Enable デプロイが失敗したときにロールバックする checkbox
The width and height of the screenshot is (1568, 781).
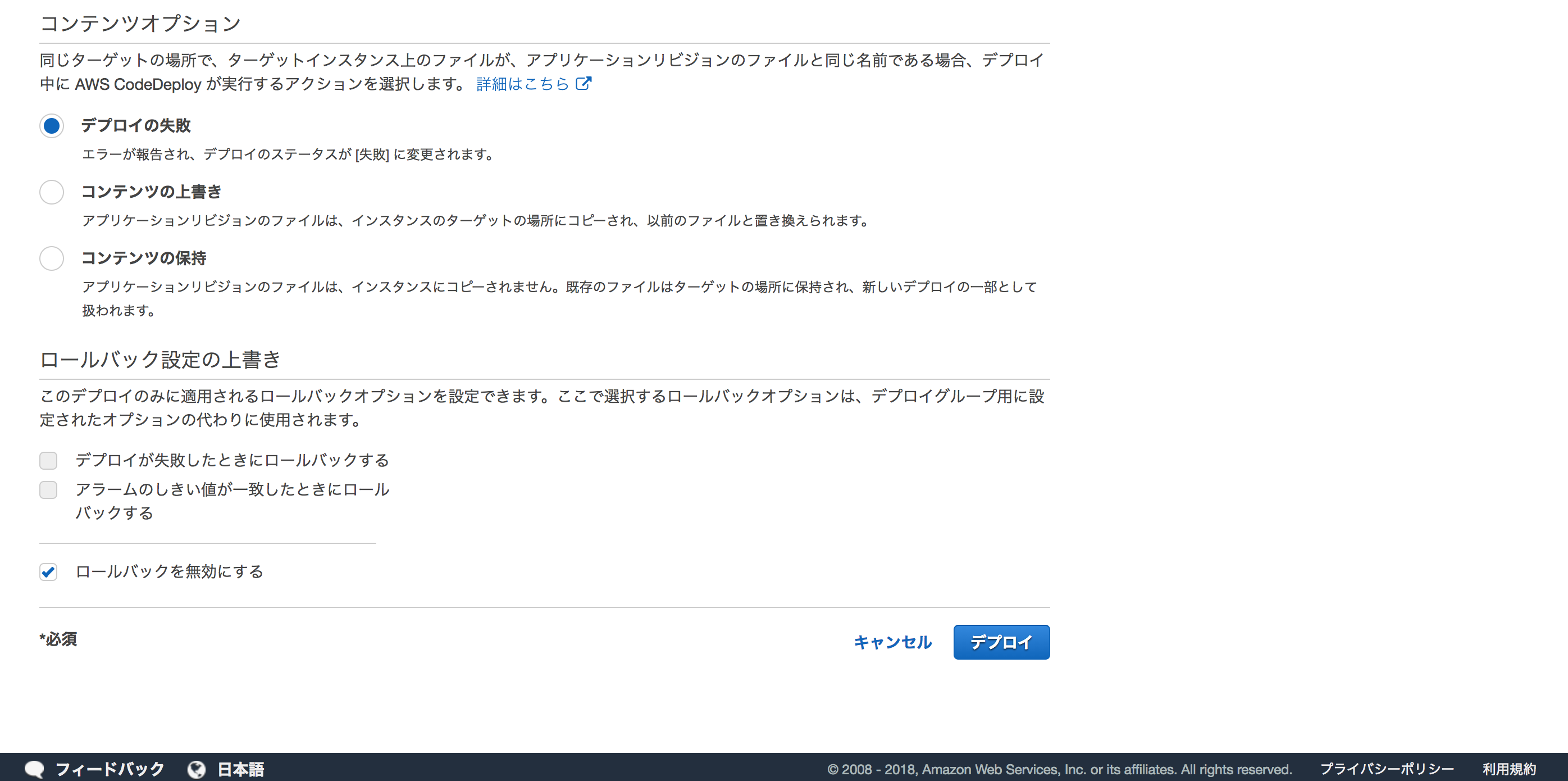coord(48,461)
